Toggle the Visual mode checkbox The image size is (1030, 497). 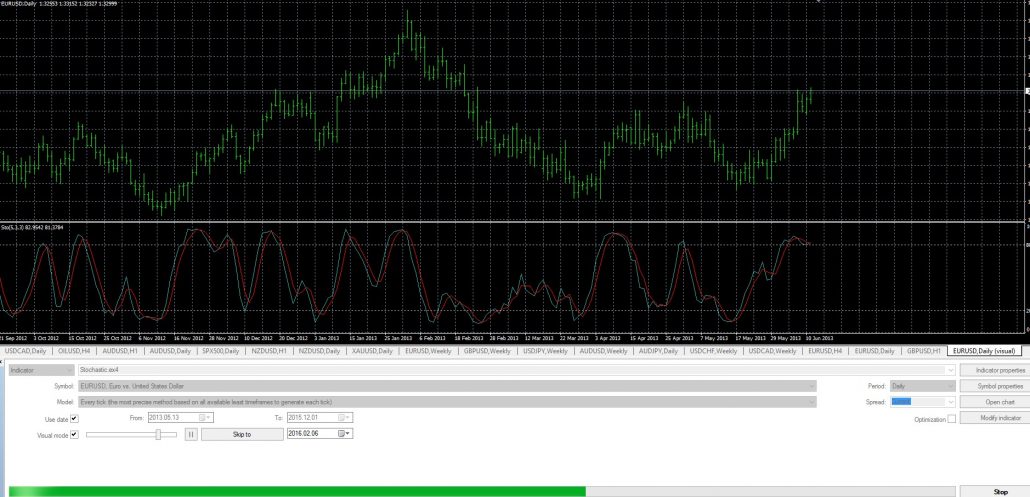(74, 435)
